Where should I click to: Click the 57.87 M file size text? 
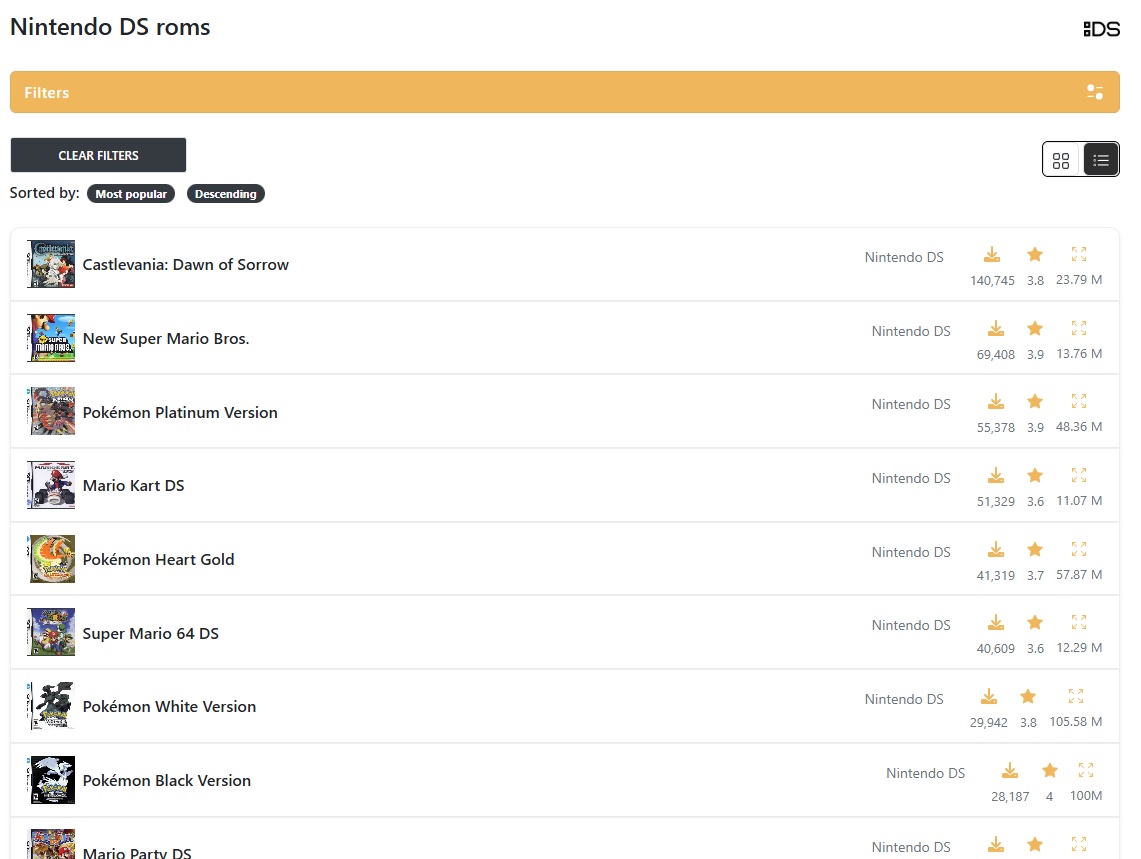[x=1078, y=574]
